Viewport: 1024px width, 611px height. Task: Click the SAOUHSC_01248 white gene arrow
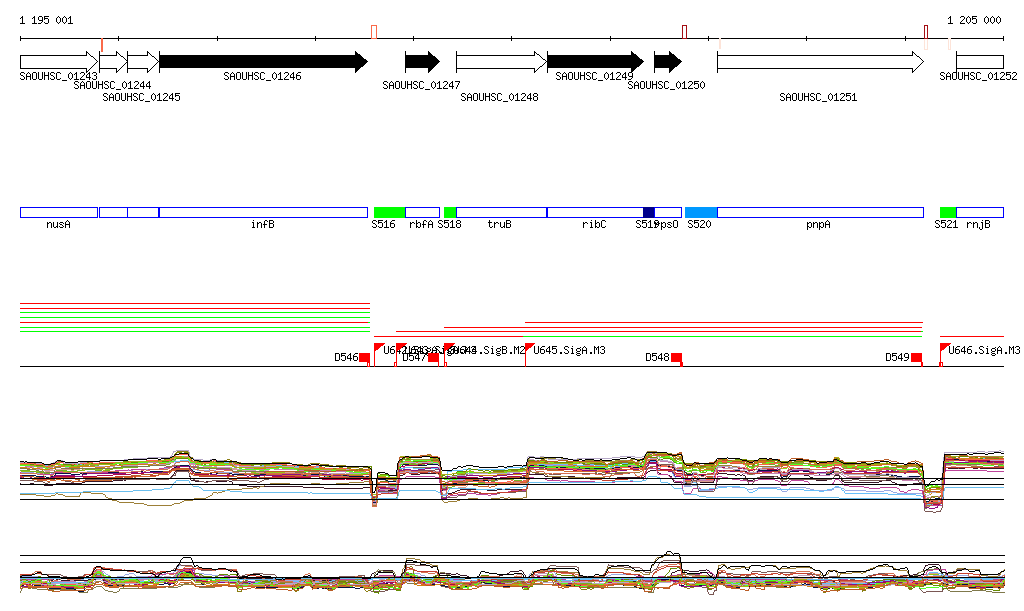(x=500, y=62)
